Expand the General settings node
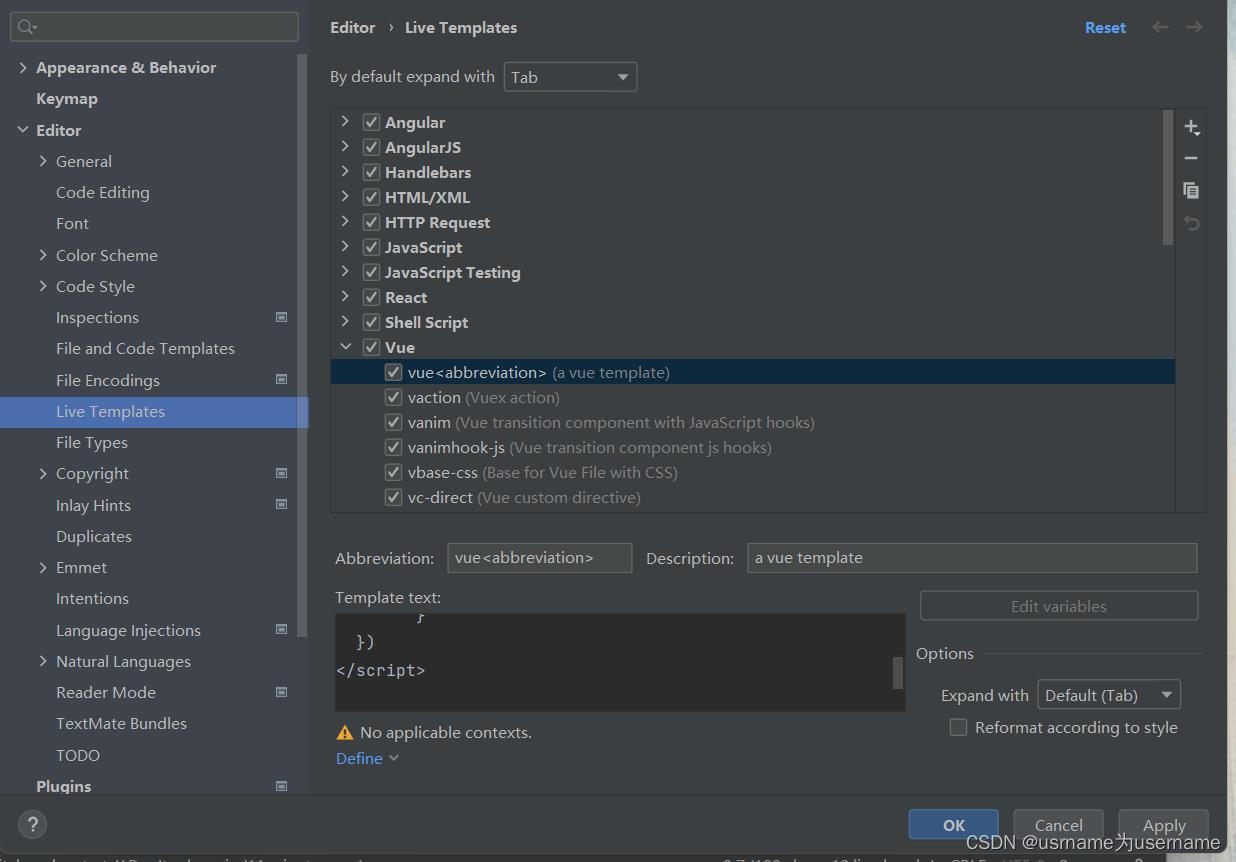 [43, 161]
